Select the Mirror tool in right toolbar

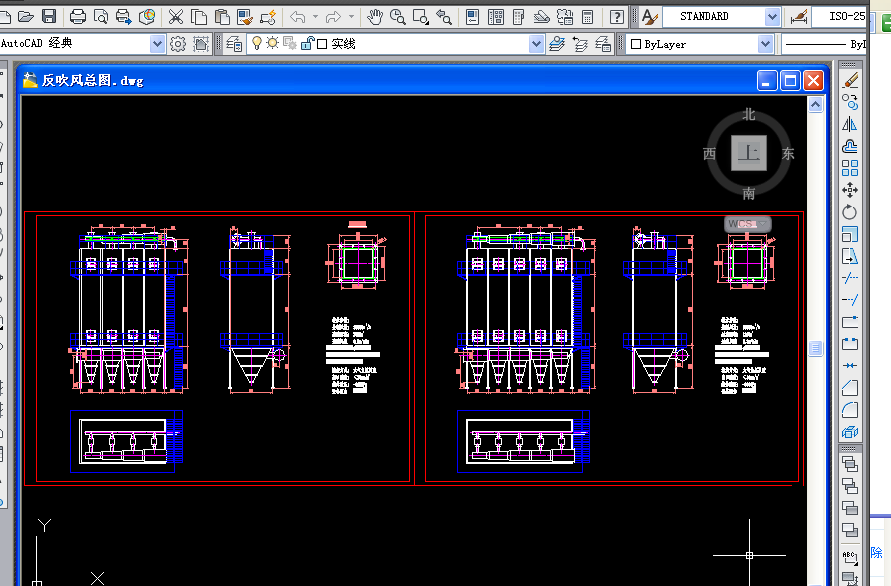pos(850,124)
